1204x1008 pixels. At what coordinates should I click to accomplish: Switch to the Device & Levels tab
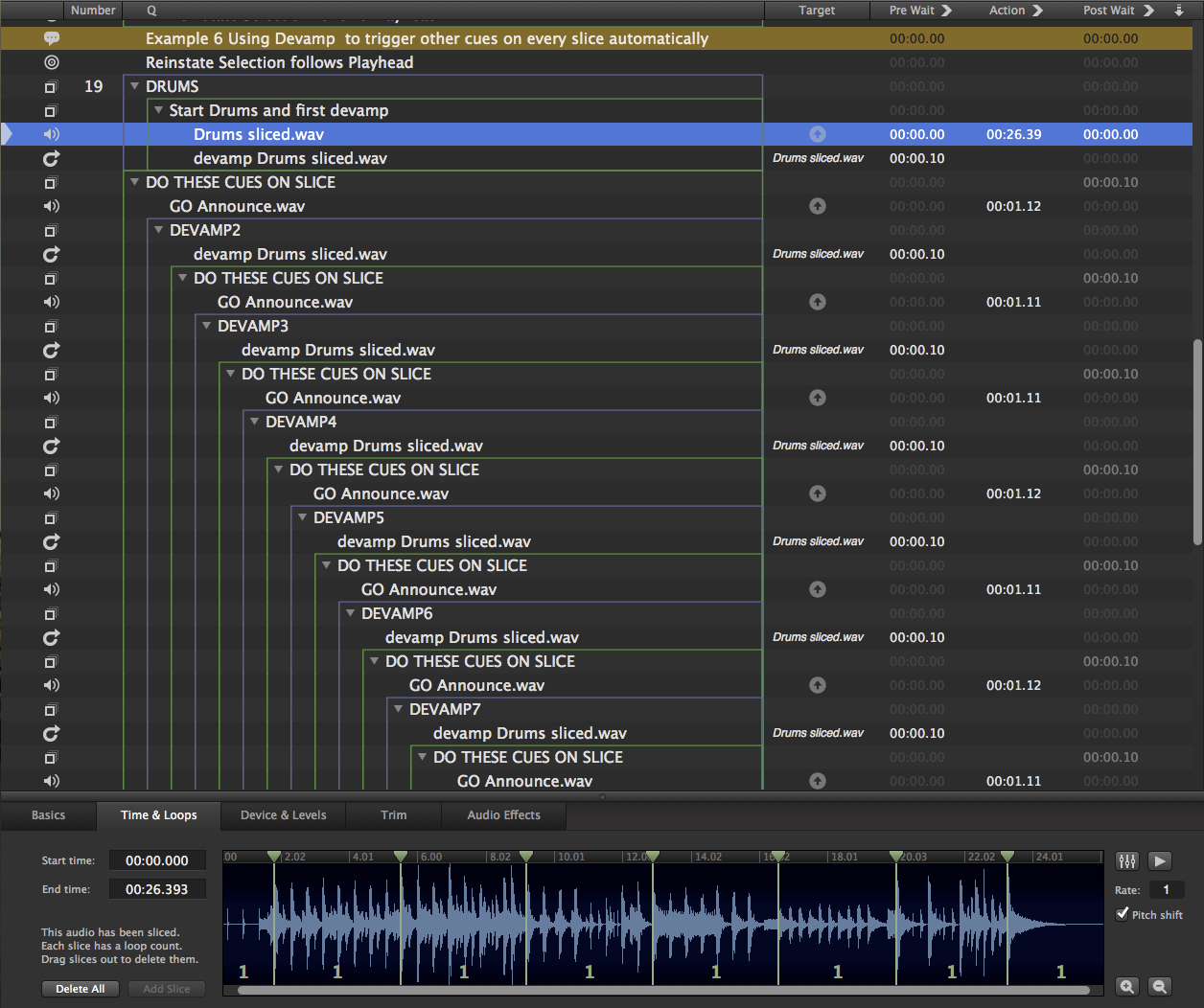point(283,815)
